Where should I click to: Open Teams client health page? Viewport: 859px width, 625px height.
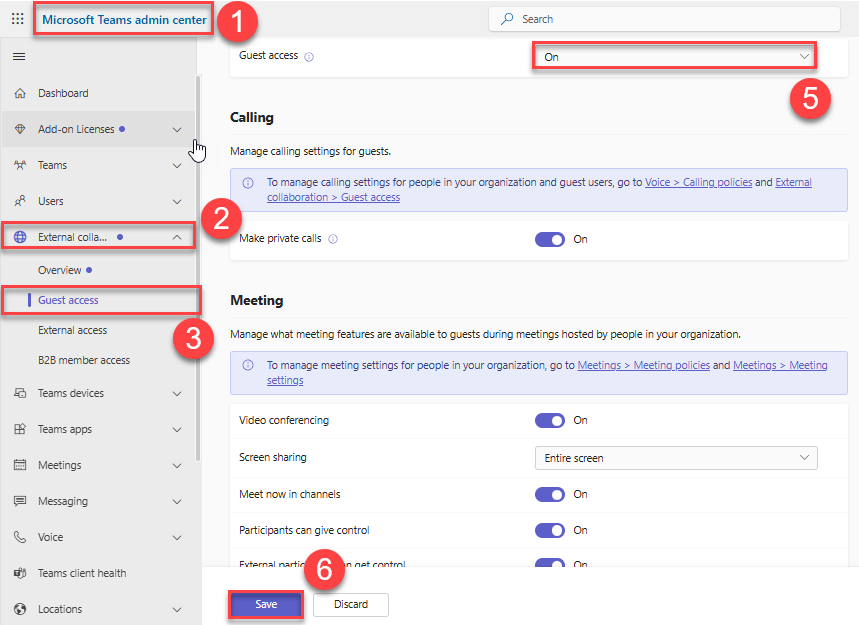pyautogui.click(x=99, y=573)
